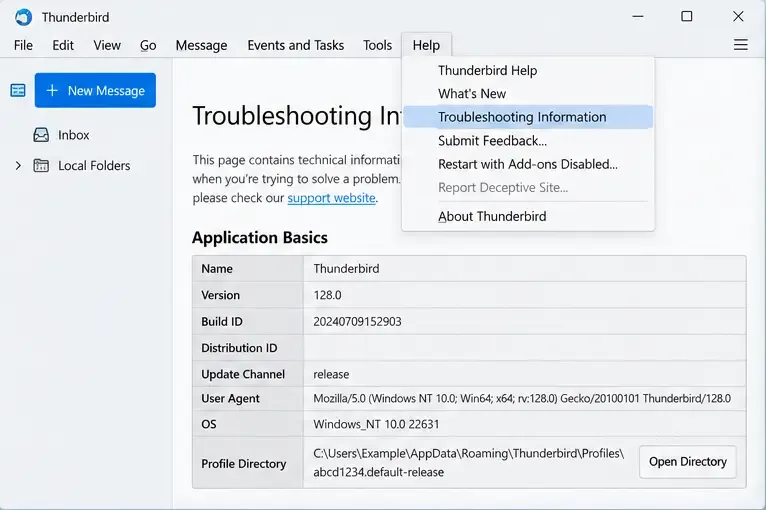Click the Build ID value 20240709152903
This screenshot has width=766, height=510.
pyautogui.click(x=357, y=321)
